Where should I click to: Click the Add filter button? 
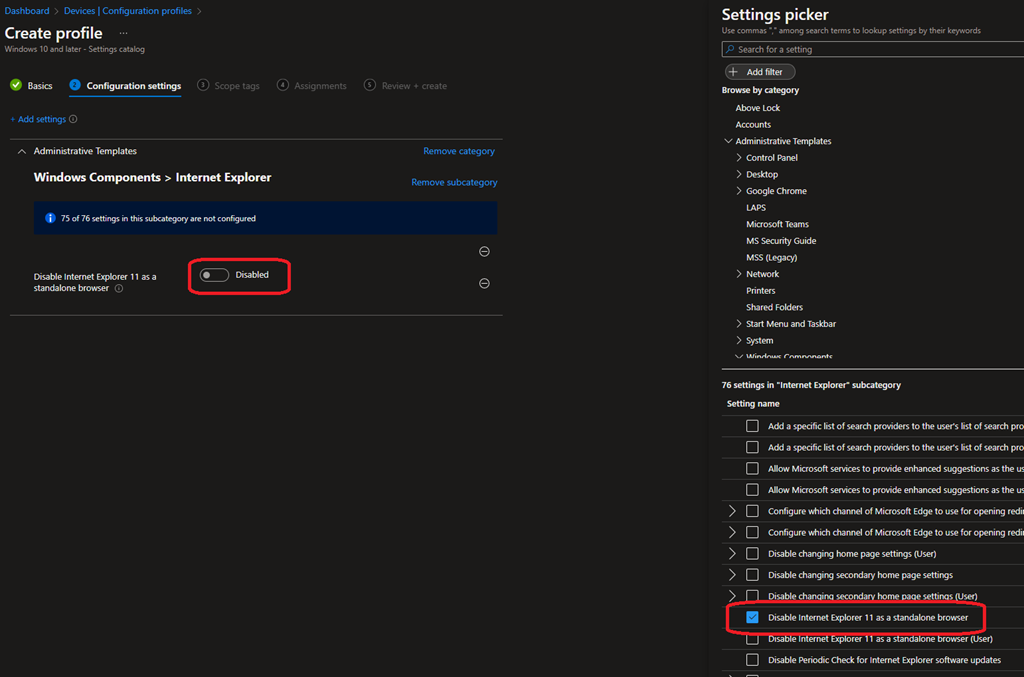pyautogui.click(x=760, y=72)
